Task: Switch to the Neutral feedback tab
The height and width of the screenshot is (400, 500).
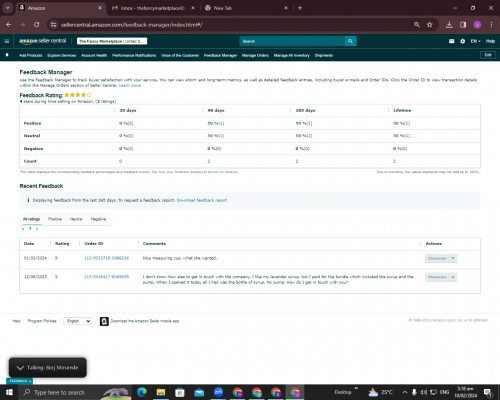Action: click(x=76, y=219)
